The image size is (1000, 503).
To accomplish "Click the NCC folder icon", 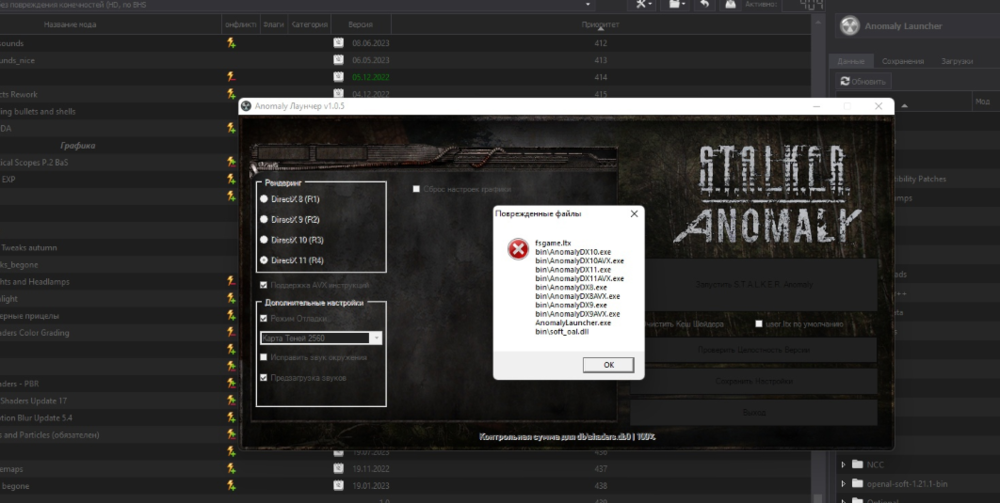I will (x=856, y=465).
